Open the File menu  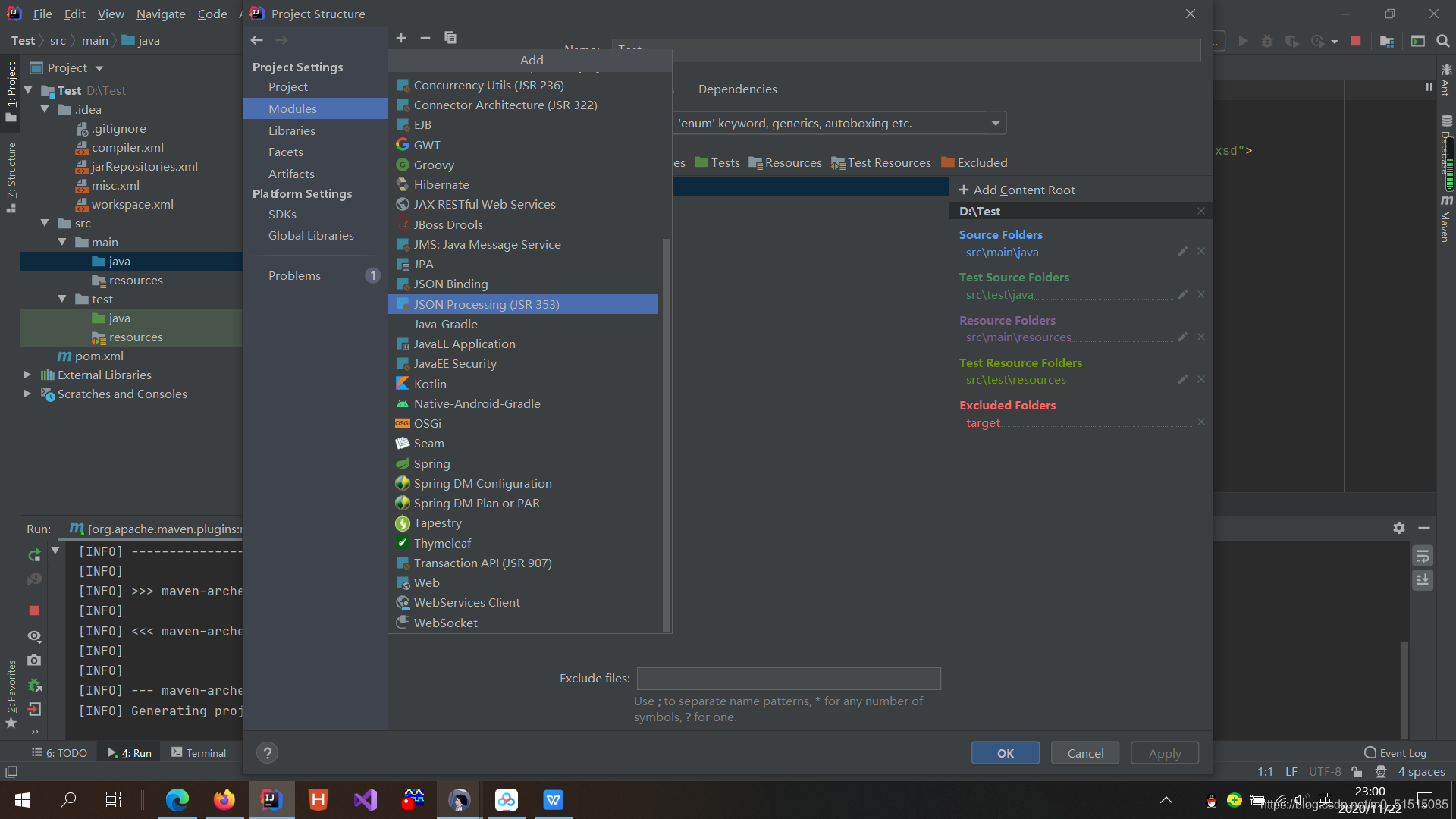(42, 14)
